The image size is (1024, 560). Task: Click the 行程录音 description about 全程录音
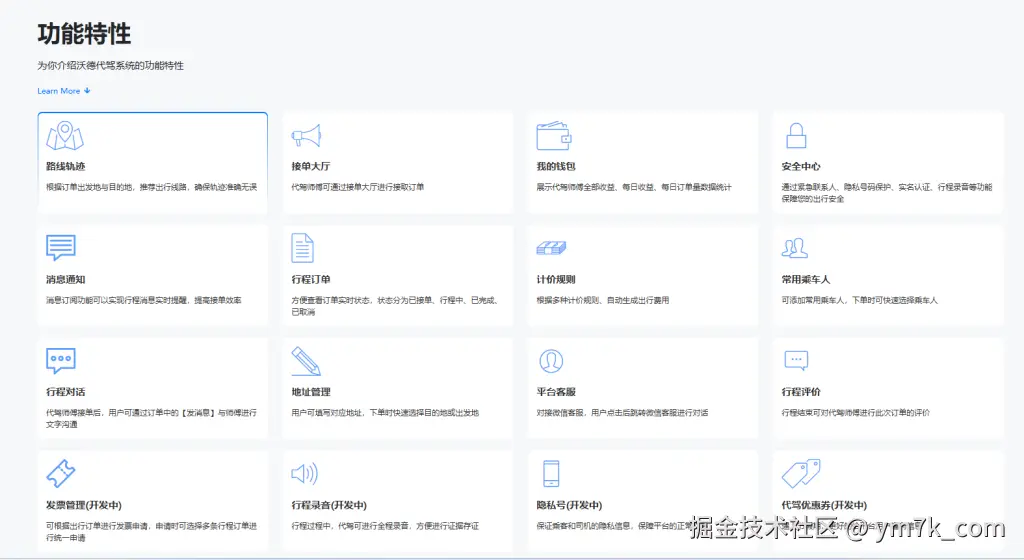385,525
